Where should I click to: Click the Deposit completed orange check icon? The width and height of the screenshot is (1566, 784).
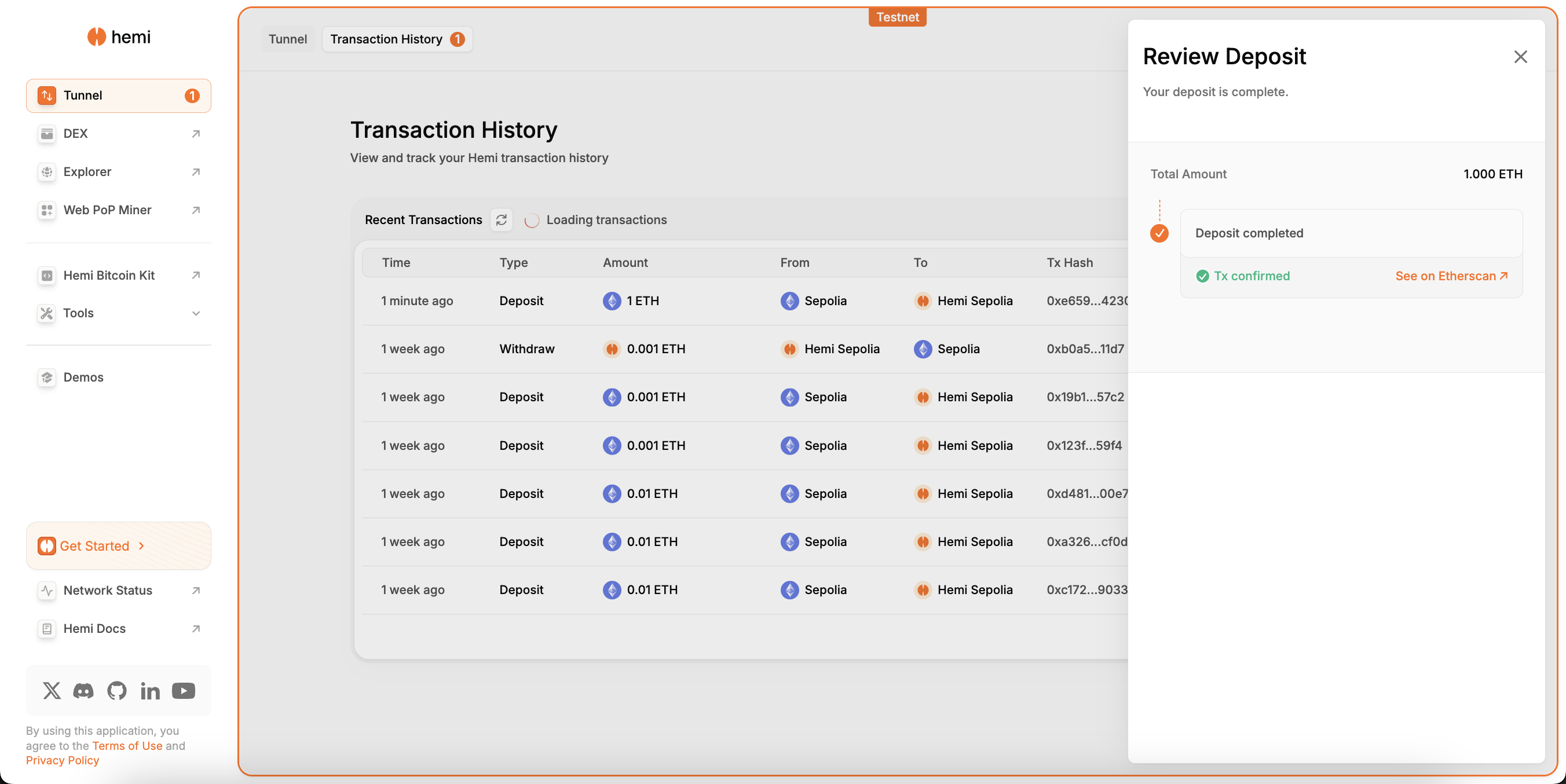[1159, 233]
